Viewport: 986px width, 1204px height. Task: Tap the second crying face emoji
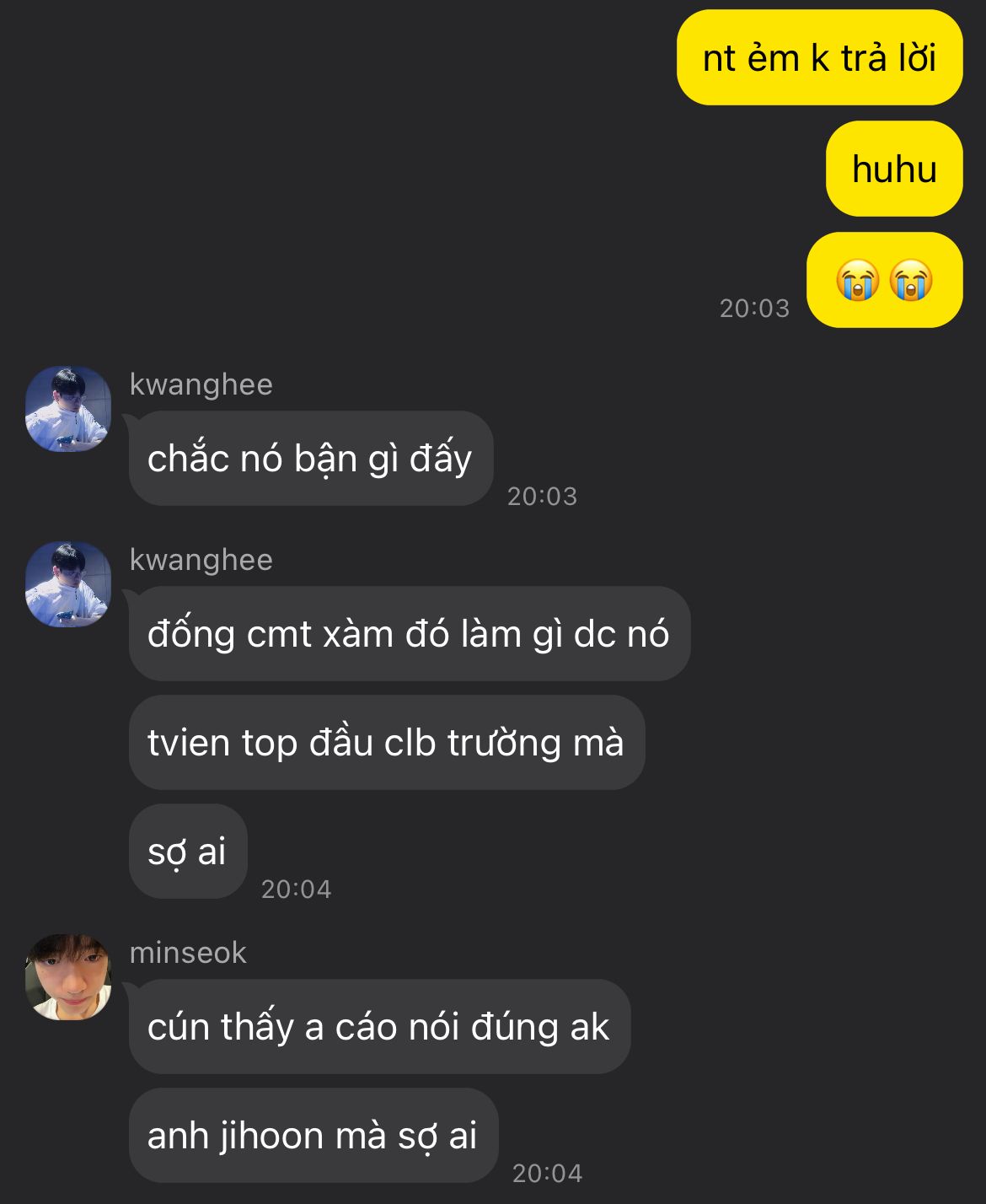(911, 280)
